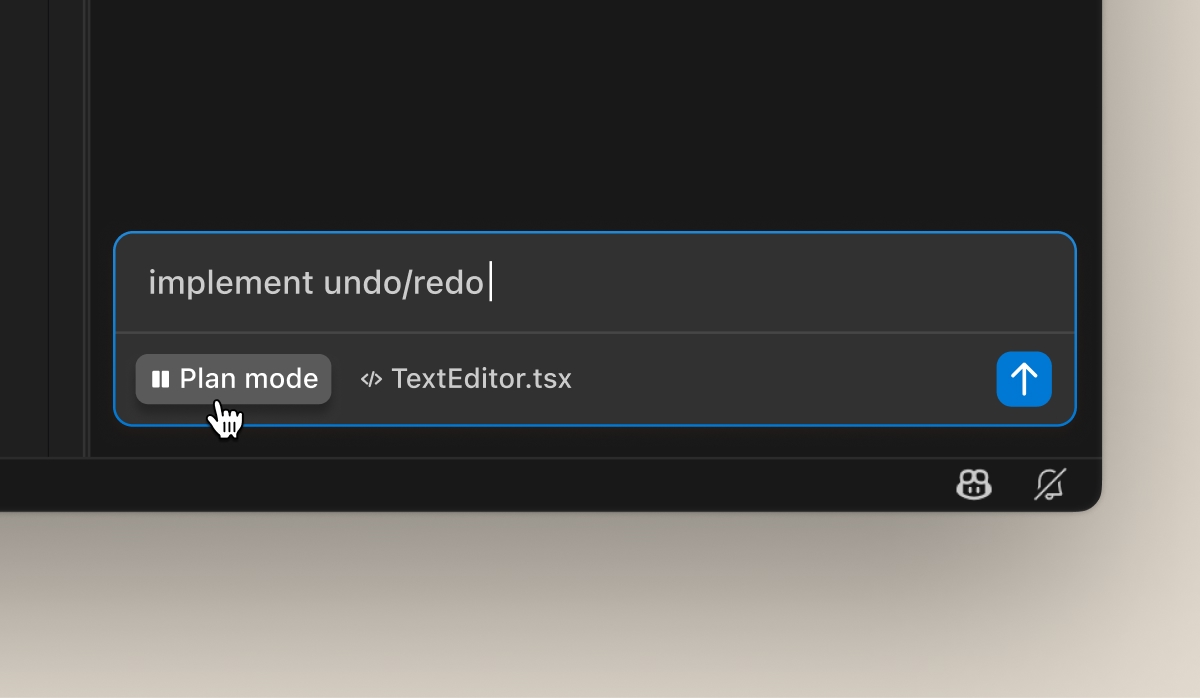Click empty space right of TextEditor.tsx in prompt toolbar
The height and width of the screenshot is (698, 1200).
pos(780,379)
